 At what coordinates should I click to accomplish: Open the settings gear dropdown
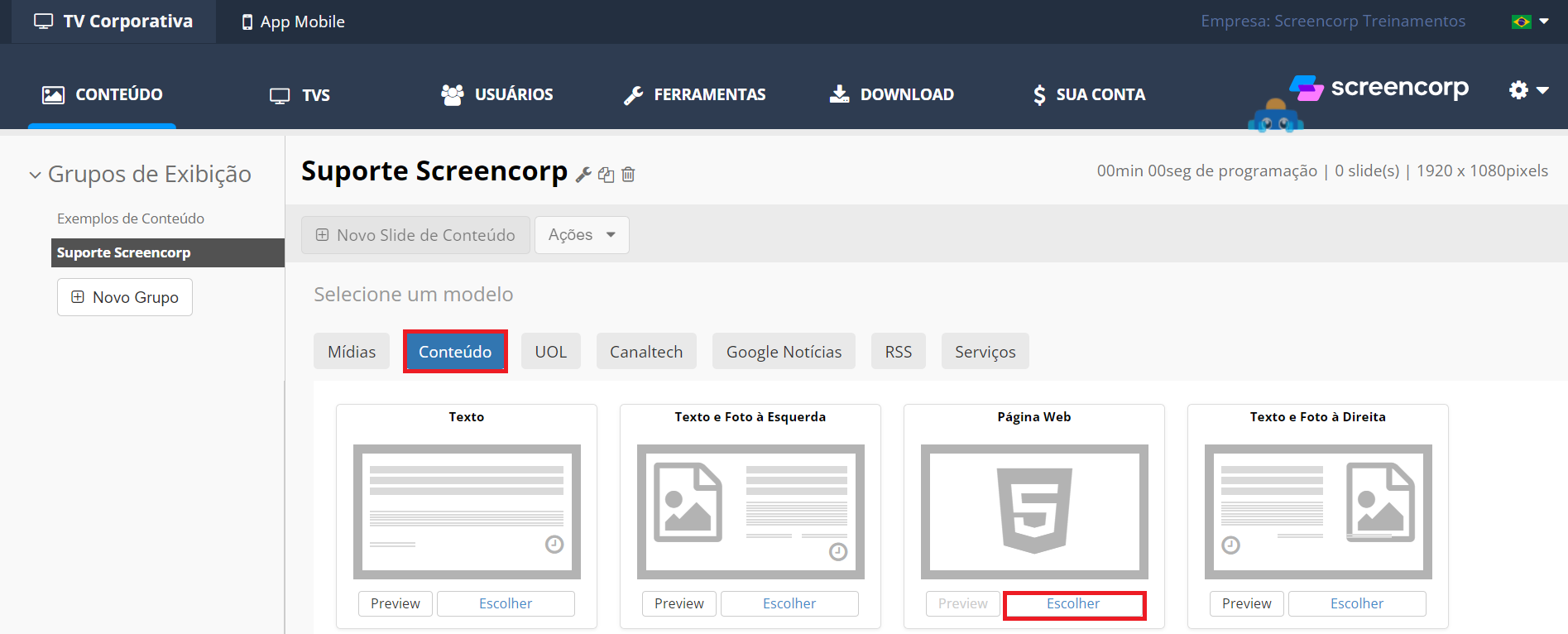click(1528, 90)
